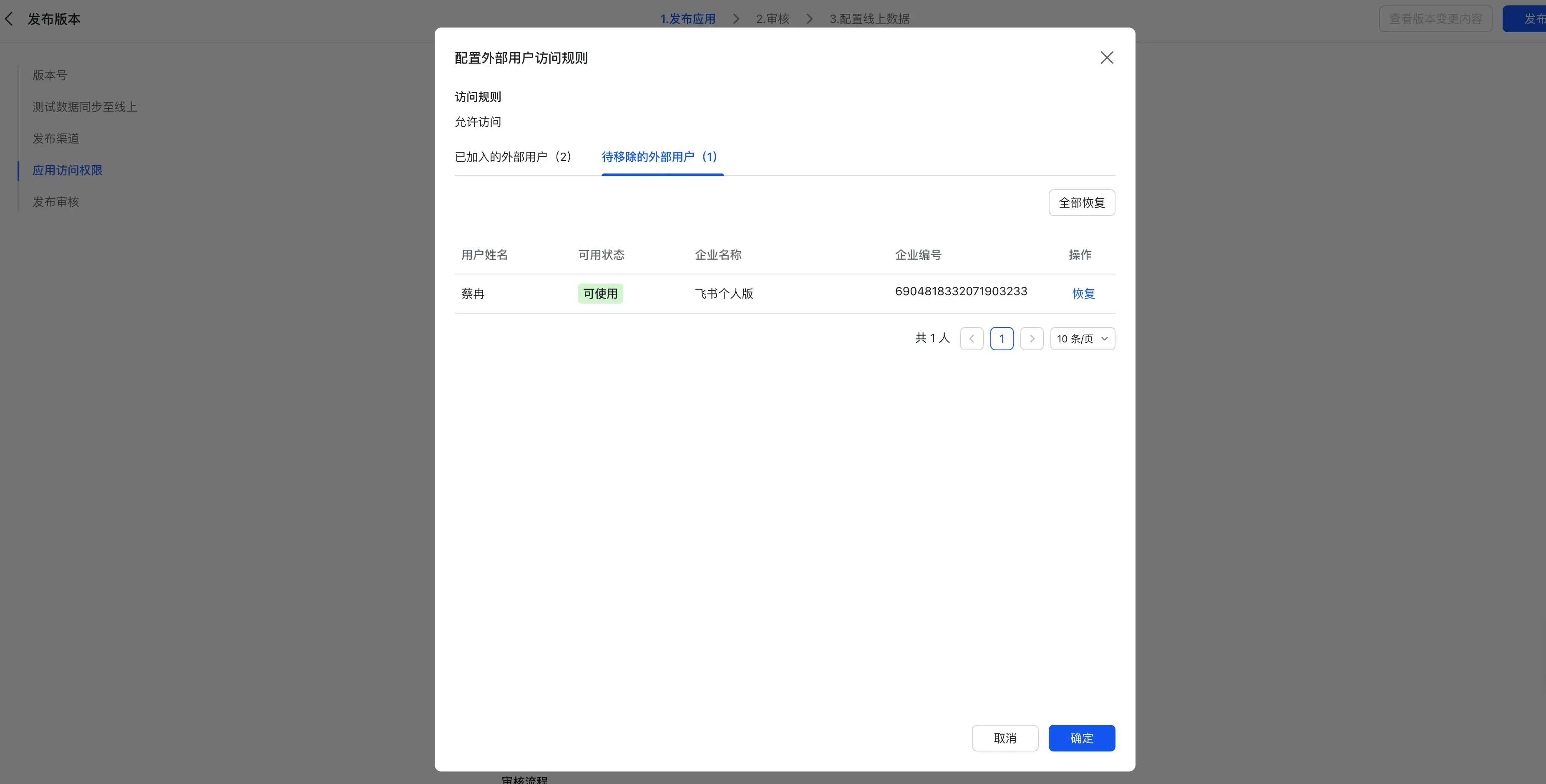
Task: Confirm with the 确定 button
Action: click(x=1081, y=738)
